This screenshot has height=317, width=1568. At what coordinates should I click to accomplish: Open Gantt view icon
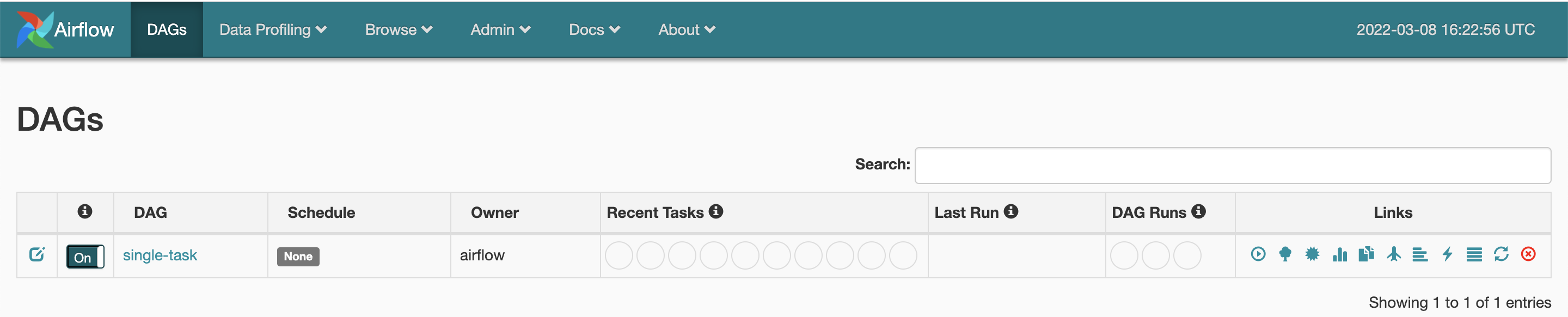(1419, 254)
